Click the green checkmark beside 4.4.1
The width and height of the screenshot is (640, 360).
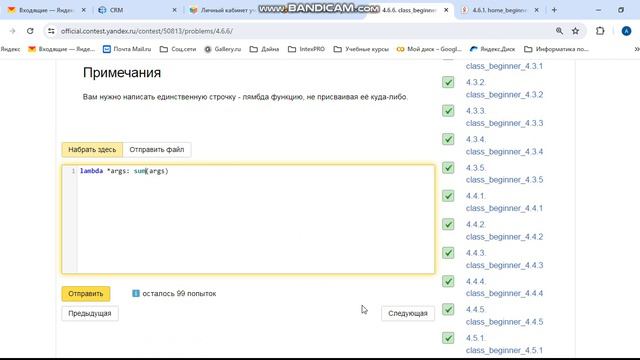click(448, 196)
